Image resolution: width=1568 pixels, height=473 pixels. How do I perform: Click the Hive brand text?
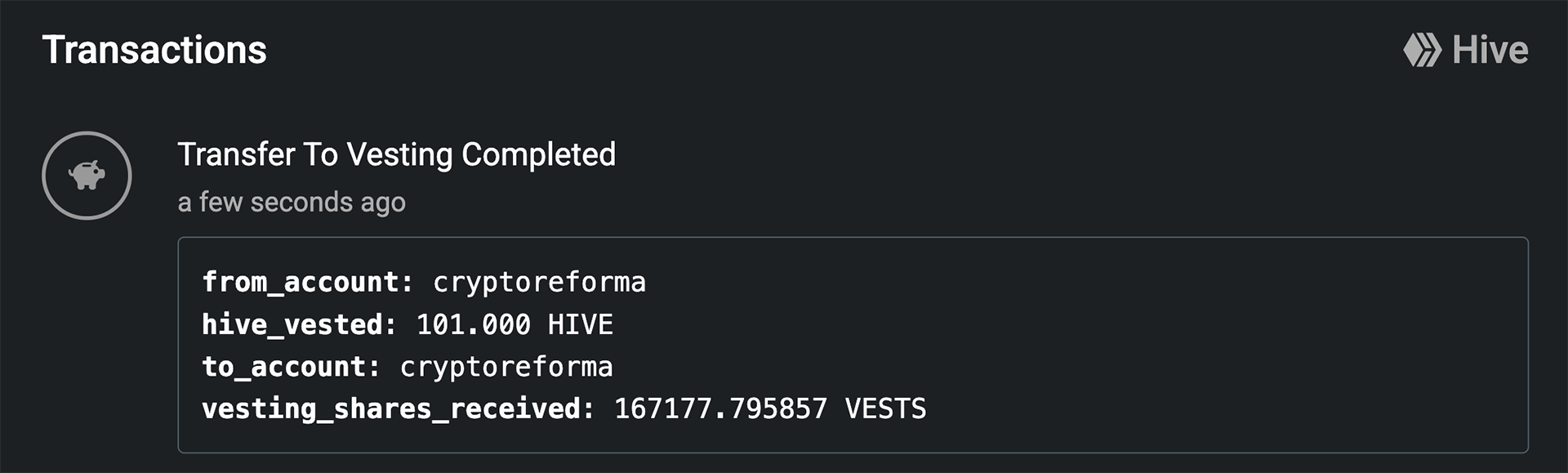click(1490, 50)
